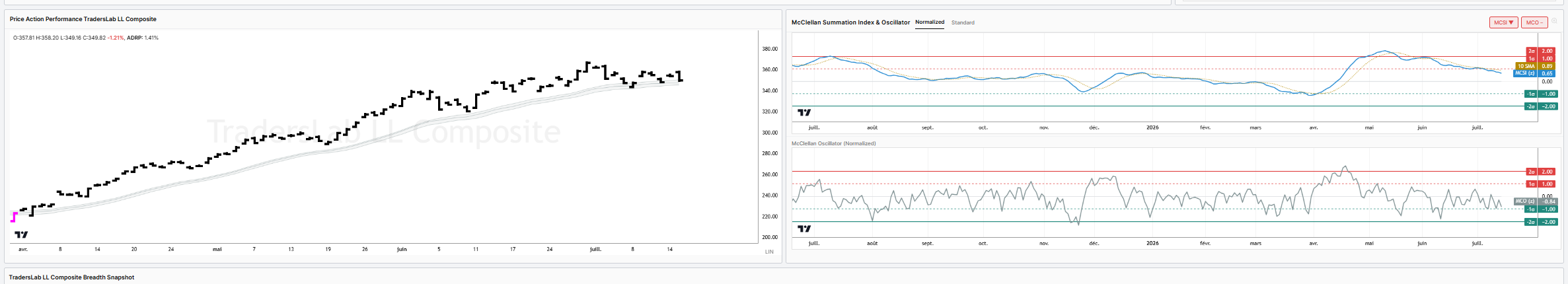This screenshot has height=284, width=1568.
Task: Click the '-1.21%' change value
Action: point(116,38)
